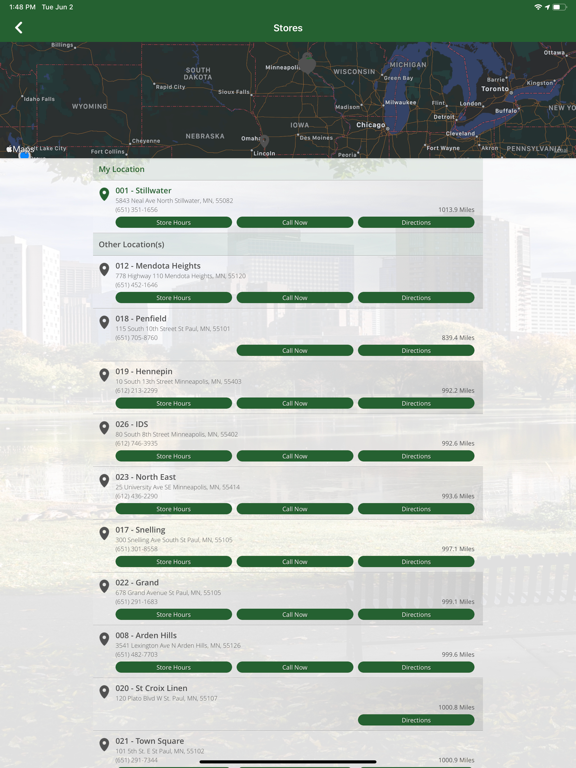Viewport: 576px width, 768px height.
Task: Tap the pin icon beside 021 - Town Square
Action: coord(104,745)
